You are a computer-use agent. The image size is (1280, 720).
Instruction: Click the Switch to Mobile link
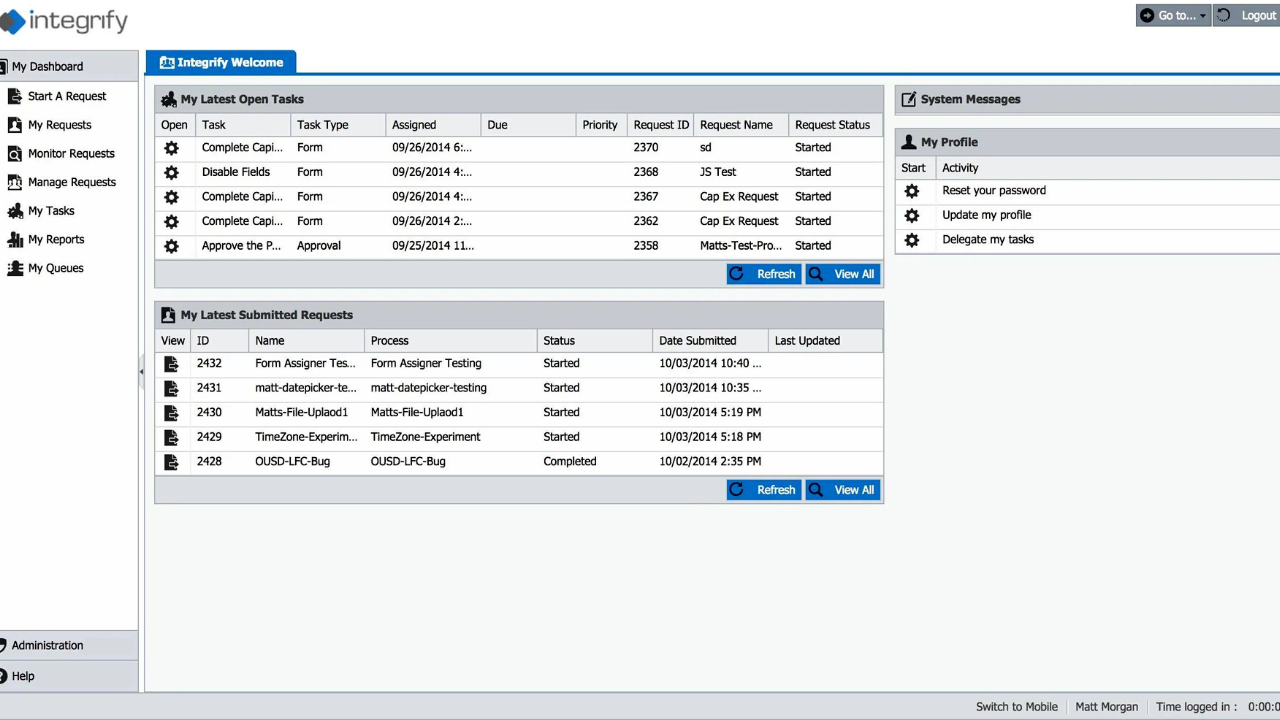pyautogui.click(x=1017, y=707)
